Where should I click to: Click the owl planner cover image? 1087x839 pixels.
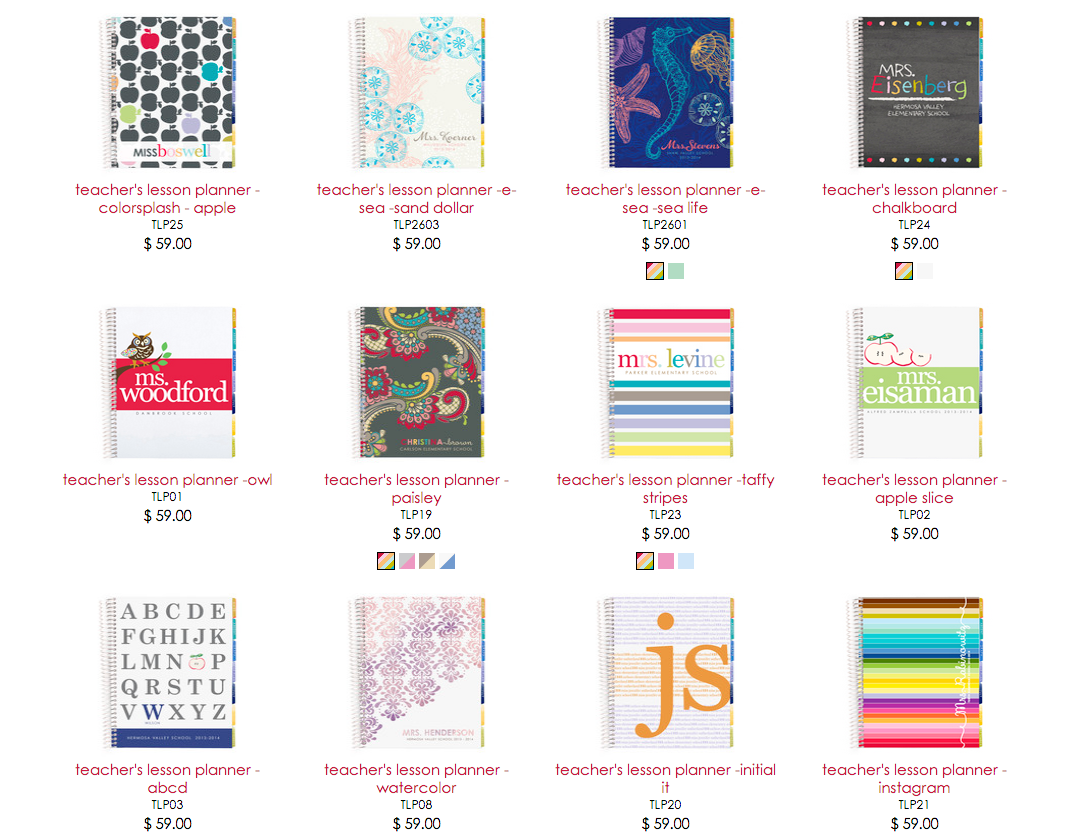point(168,383)
